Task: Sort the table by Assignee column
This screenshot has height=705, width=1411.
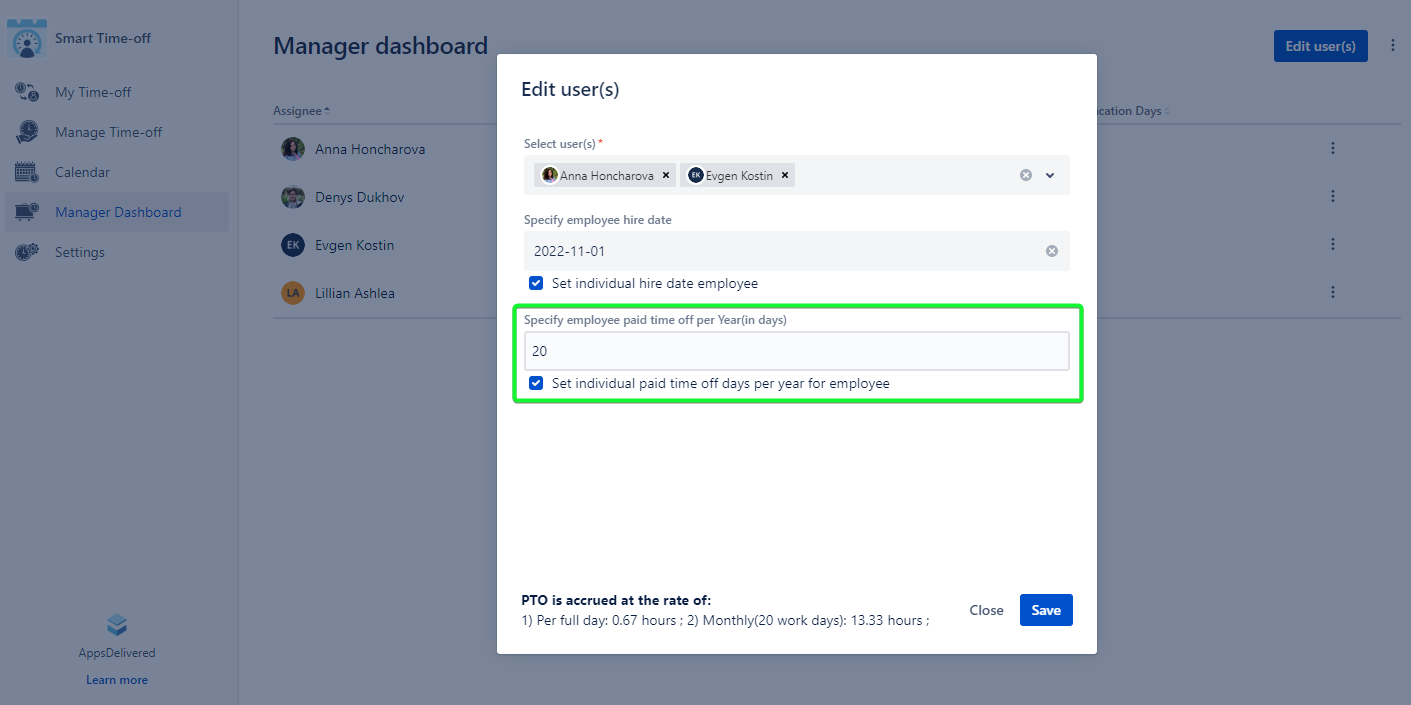Action: [301, 110]
